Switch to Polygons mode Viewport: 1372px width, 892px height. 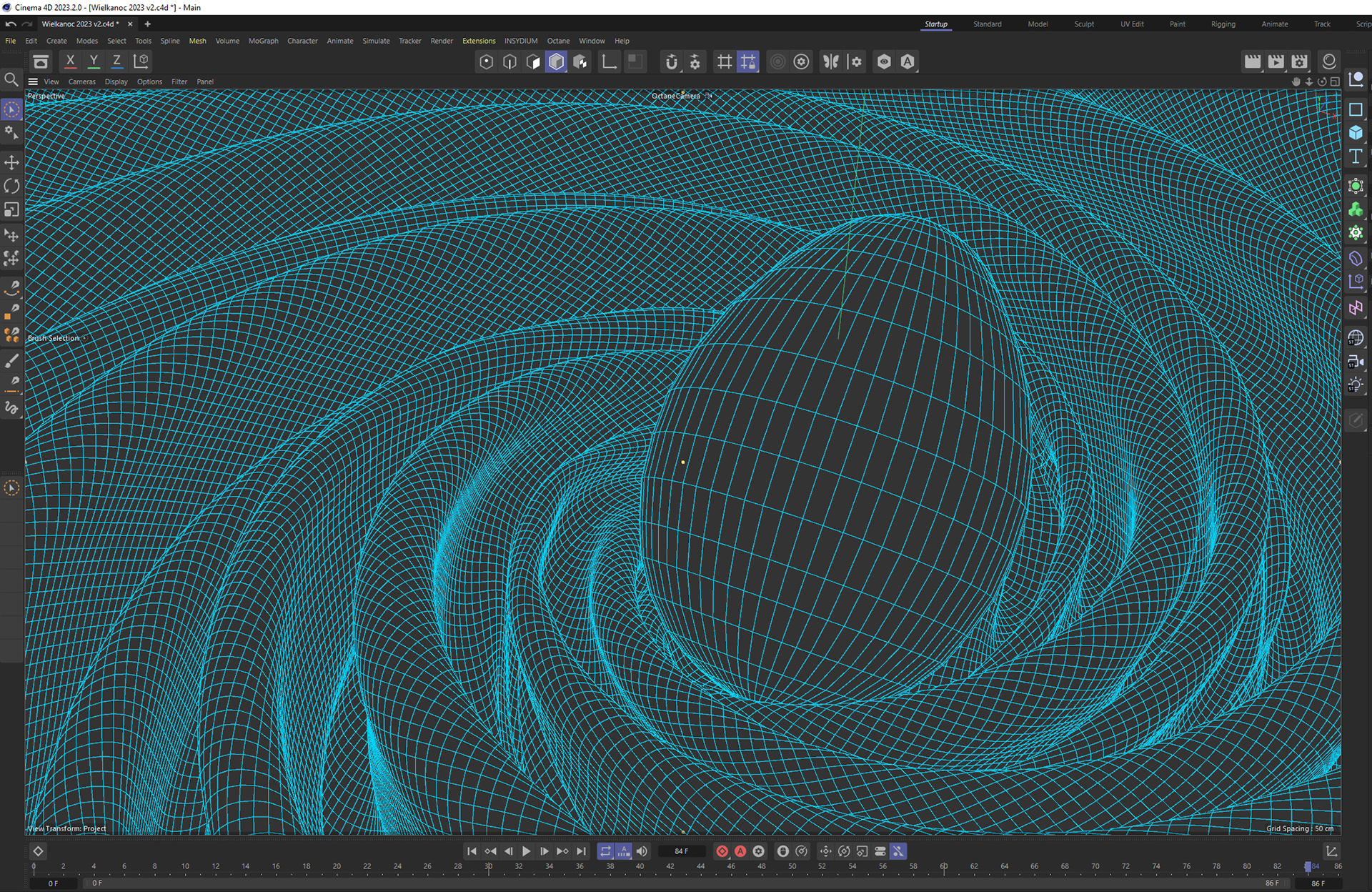click(533, 61)
